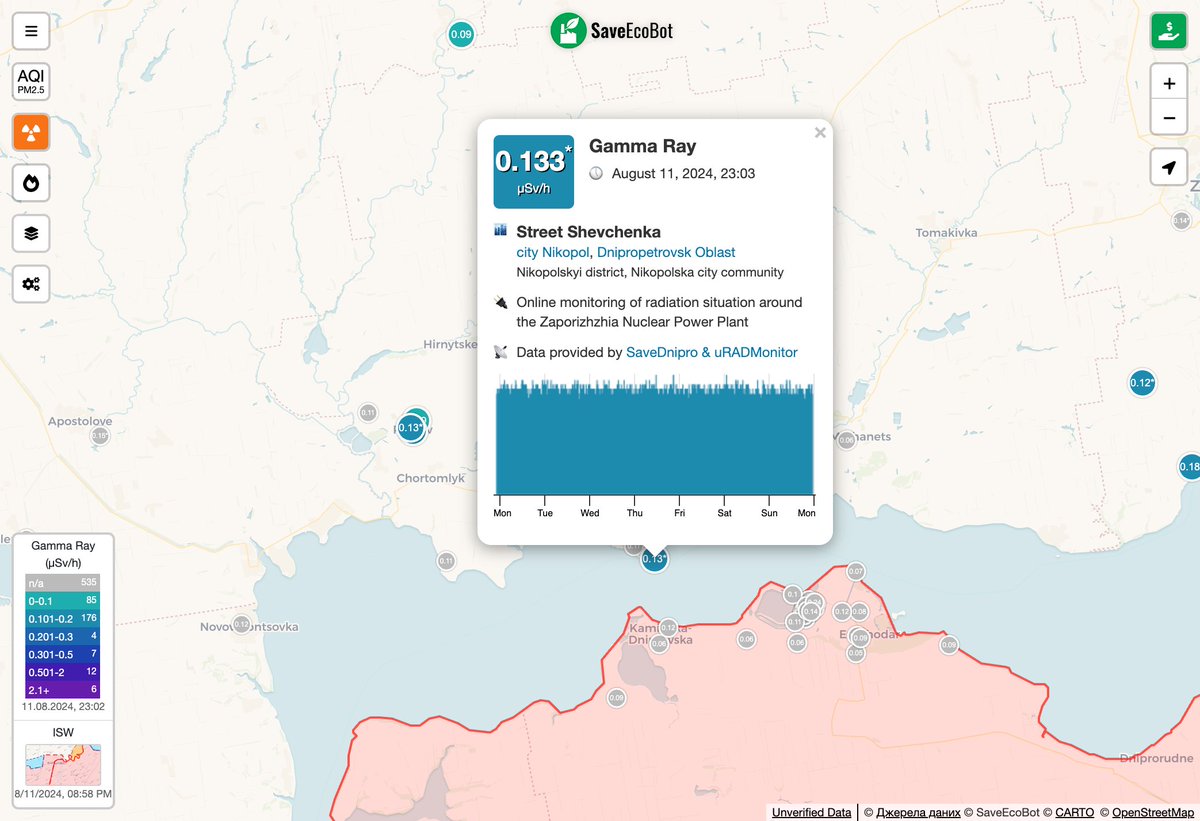The image size is (1200, 821).
Task: Click the August 11, 2024, 23:03 timestamp
Action: [x=683, y=173]
